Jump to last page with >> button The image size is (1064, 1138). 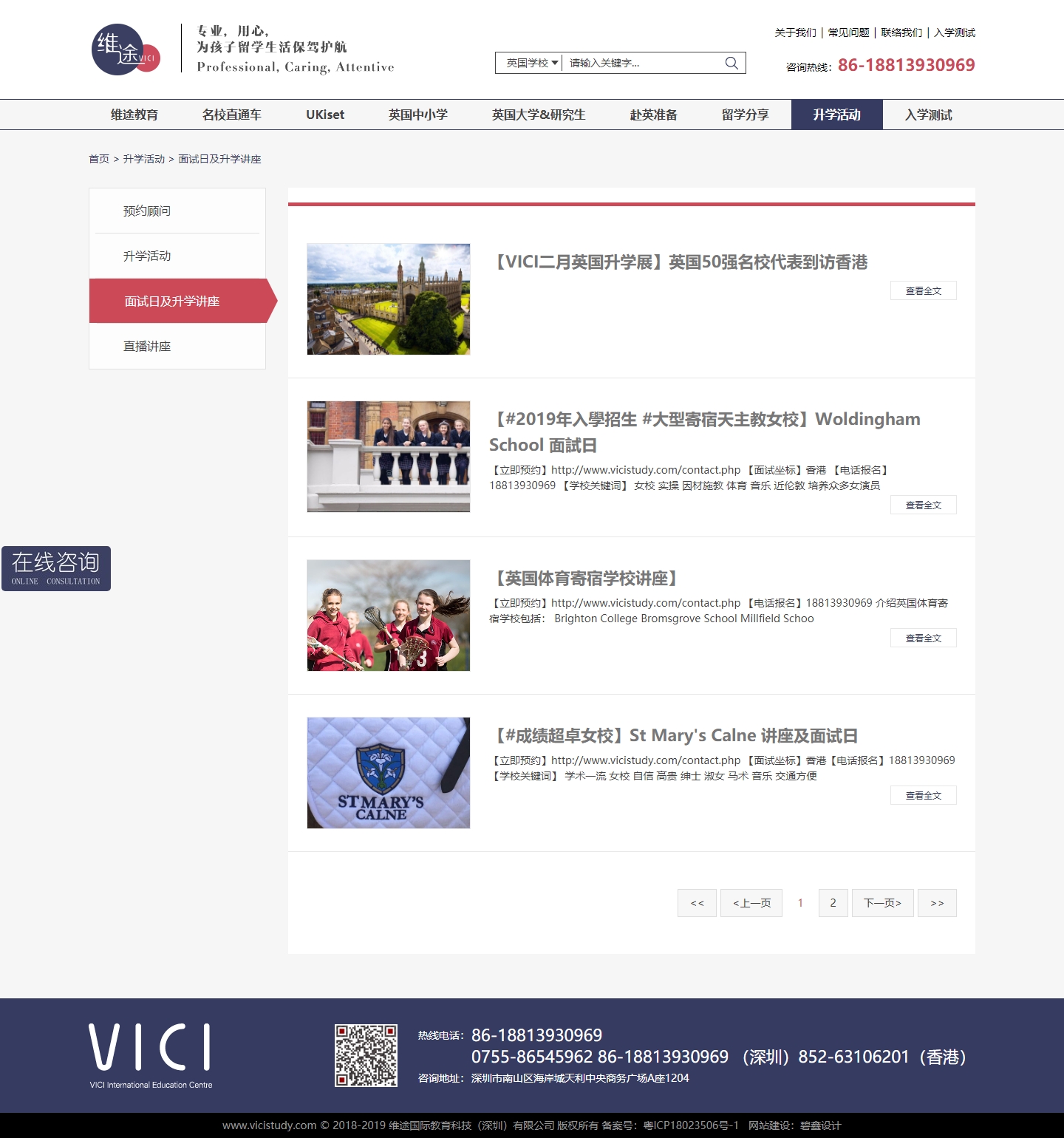936,903
